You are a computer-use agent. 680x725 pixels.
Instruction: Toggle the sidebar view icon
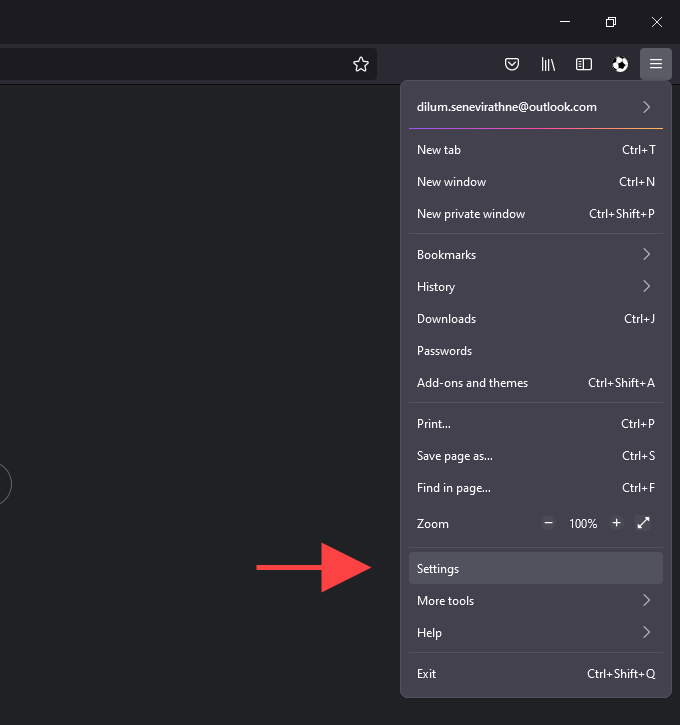click(584, 64)
